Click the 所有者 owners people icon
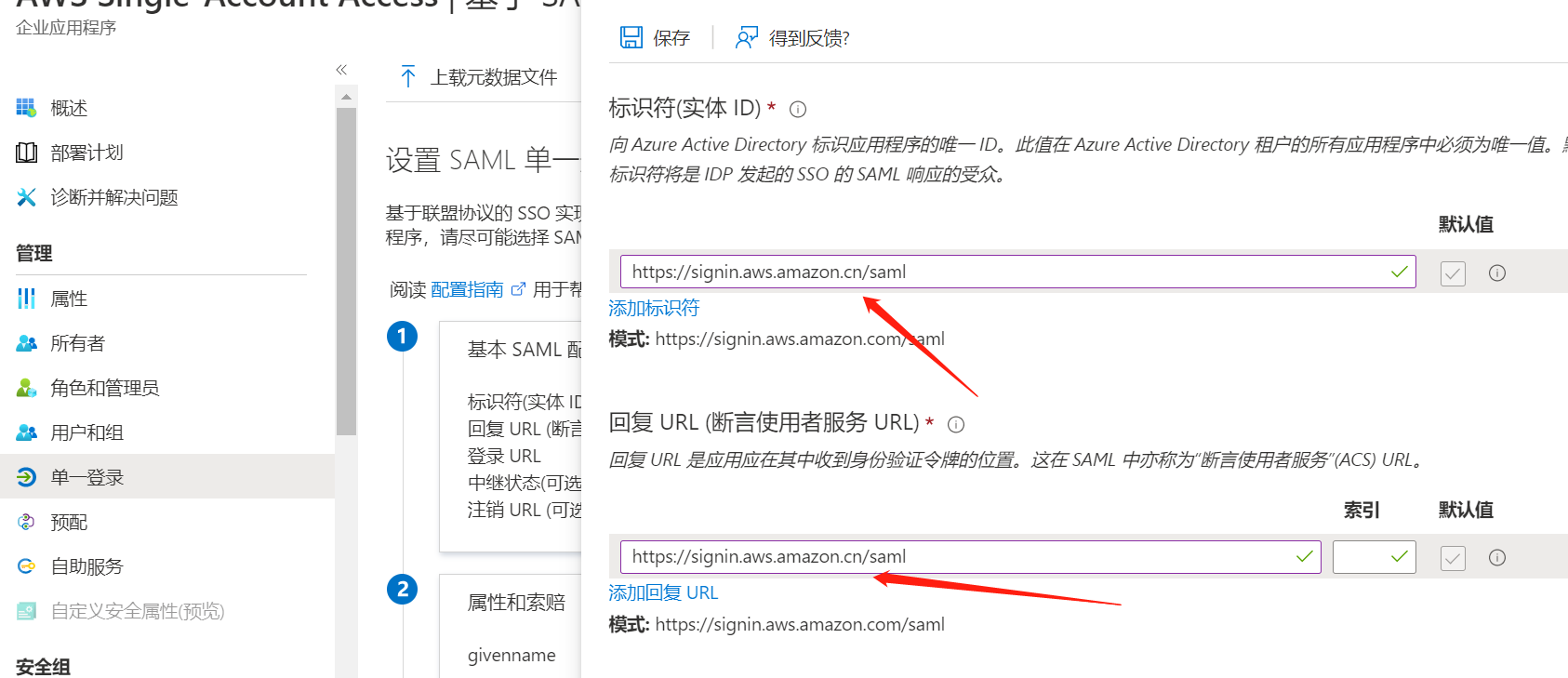The height and width of the screenshot is (678, 1568). [26, 343]
